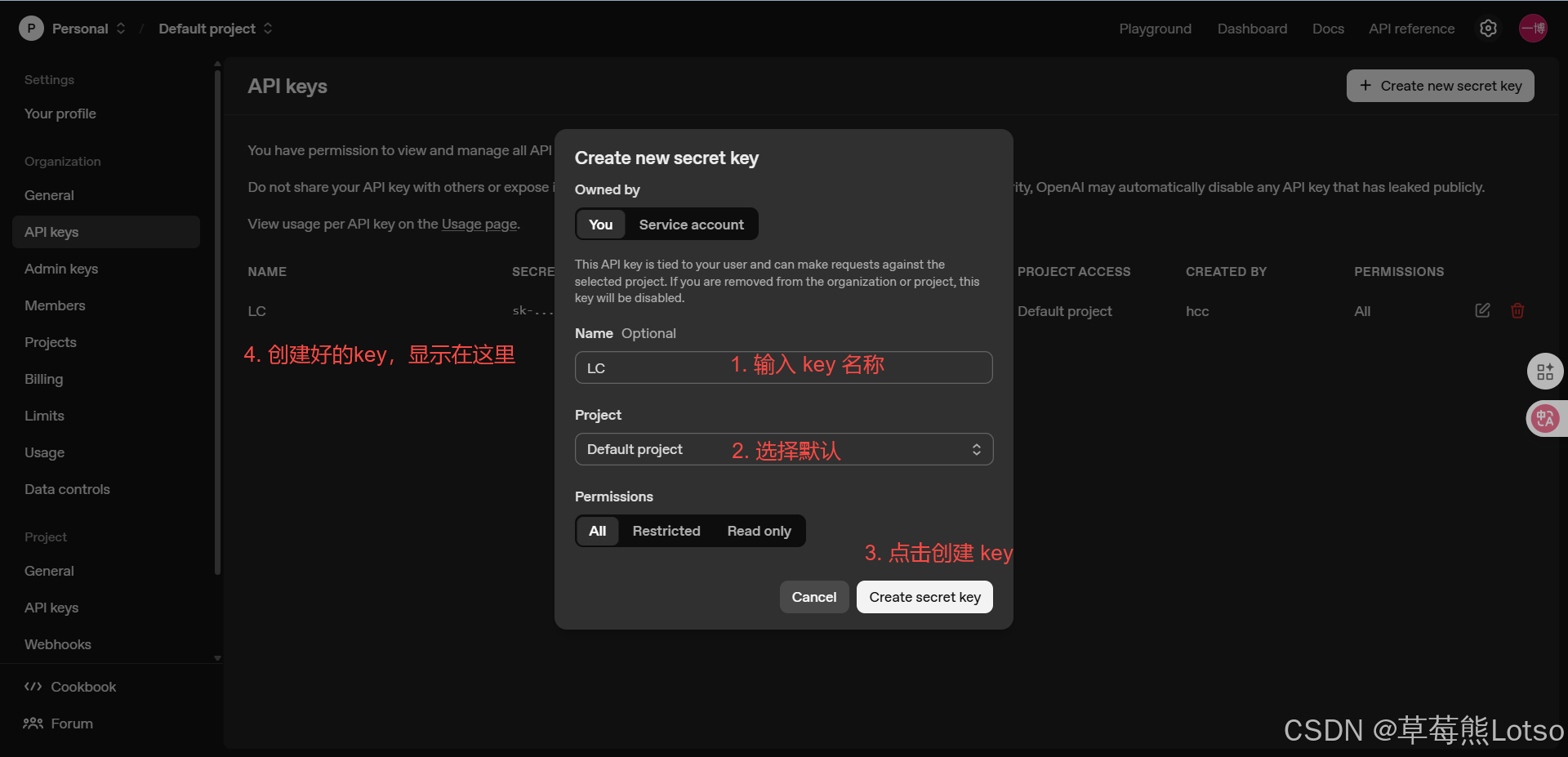Go to Your profile settings
The image size is (1568, 757).
click(60, 114)
